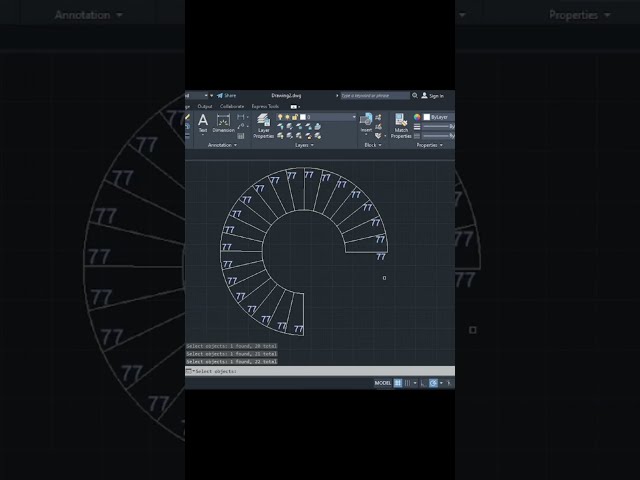640x480 pixels.
Task: Click the Drawing2.dwg title text
Action: (x=286, y=96)
